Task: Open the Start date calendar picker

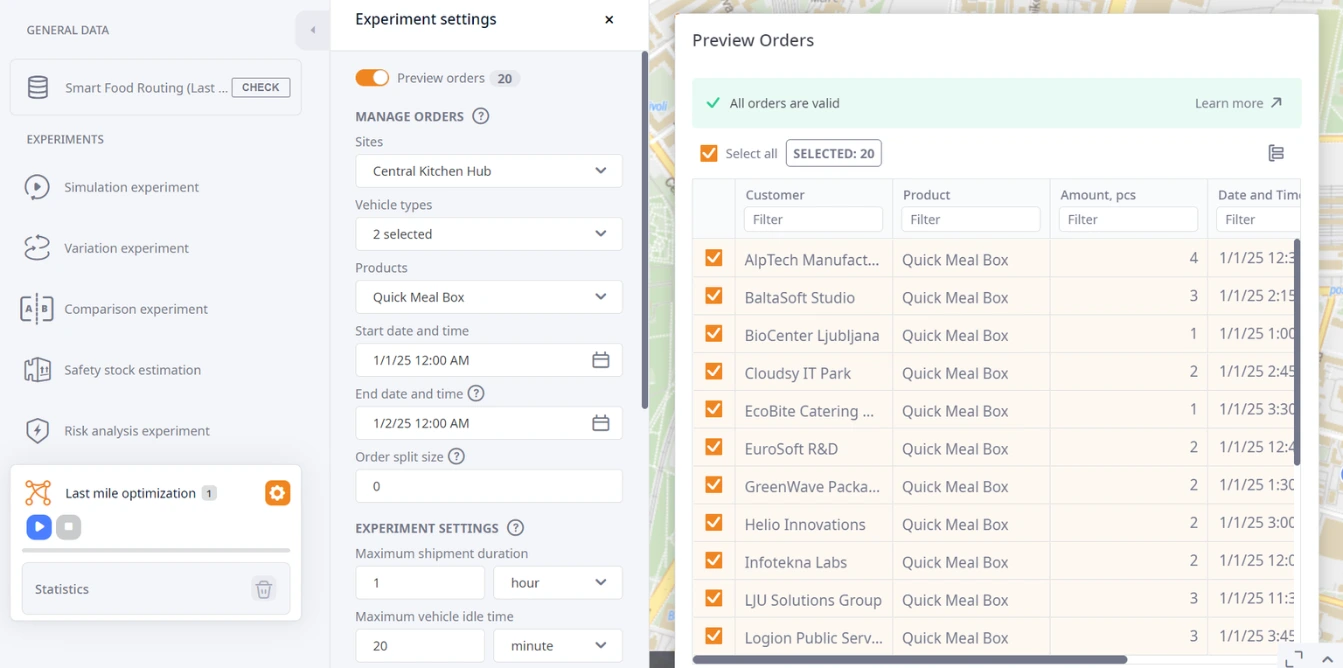Action: tap(600, 360)
